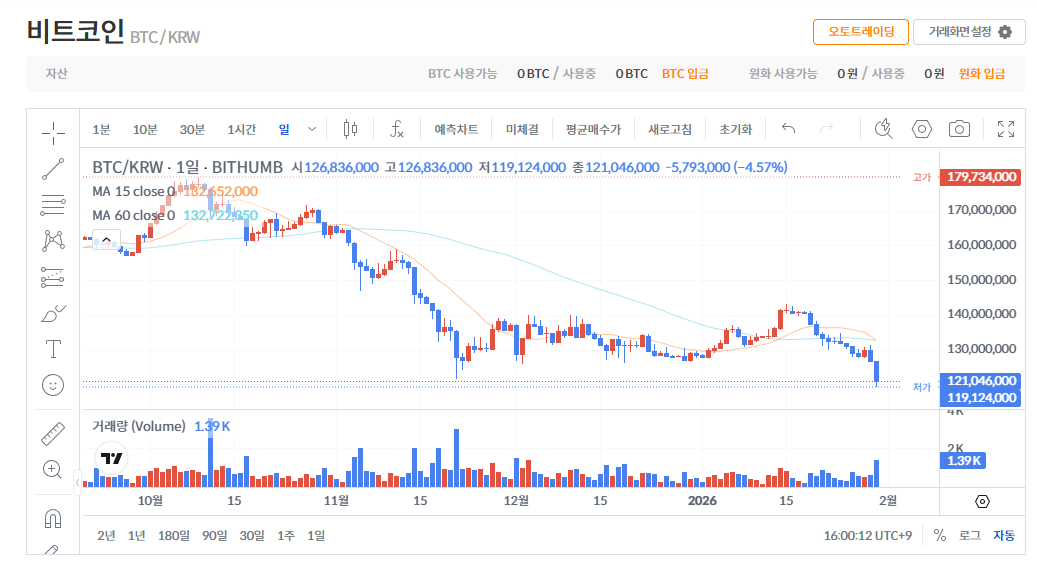Expand the time interval dropdown next to 일
The height and width of the screenshot is (572, 1037).
312,129
